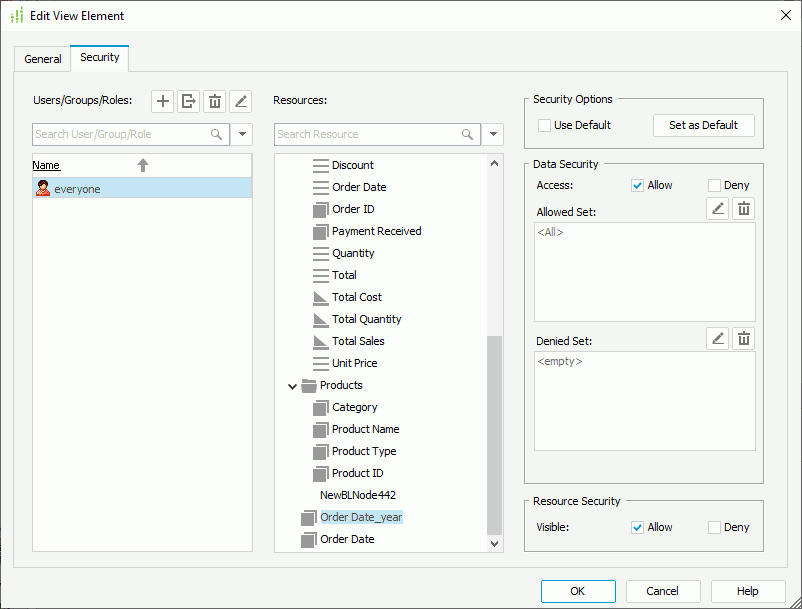Clear the Allowed Set with trash icon
This screenshot has height=609, width=802.
tap(743, 208)
